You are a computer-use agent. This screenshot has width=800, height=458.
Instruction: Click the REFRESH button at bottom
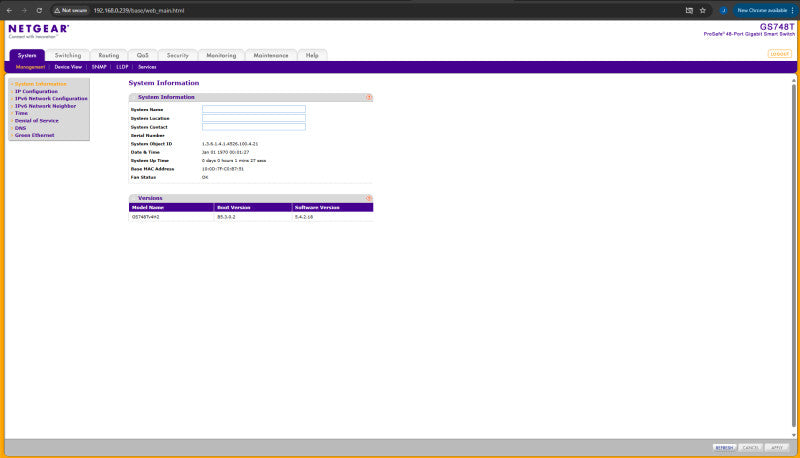tap(724, 447)
